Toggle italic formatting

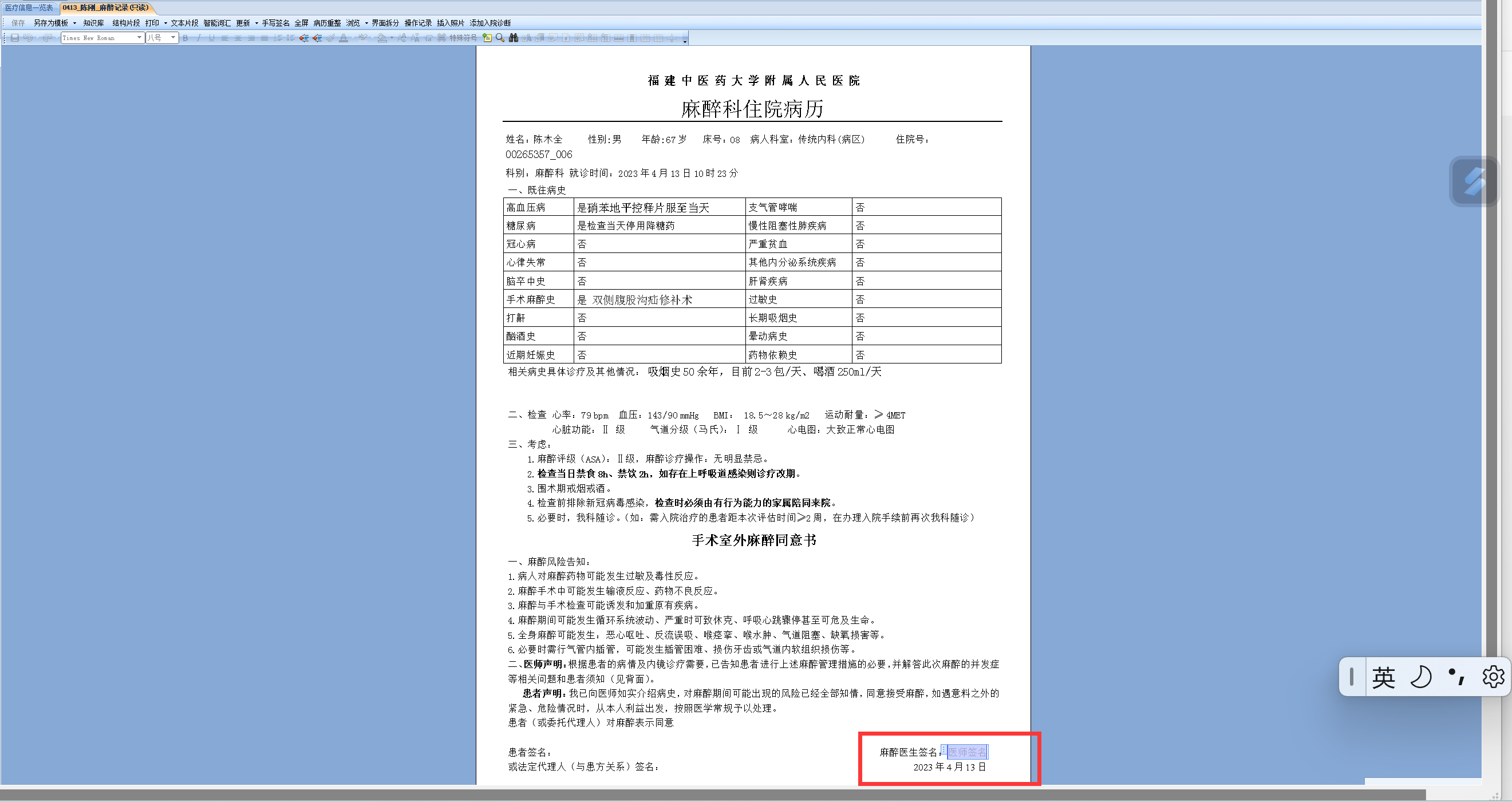click(x=199, y=38)
